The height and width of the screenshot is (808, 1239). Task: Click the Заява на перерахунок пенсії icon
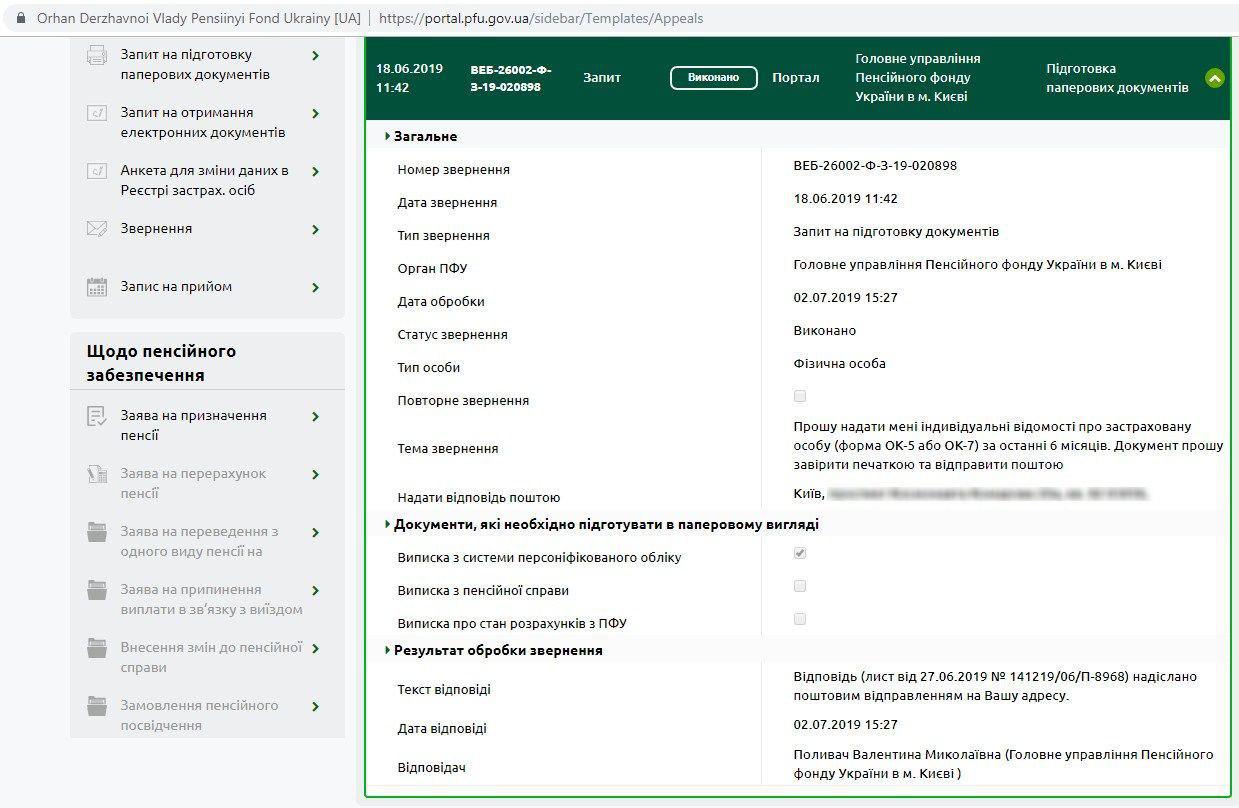[x=96, y=474]
